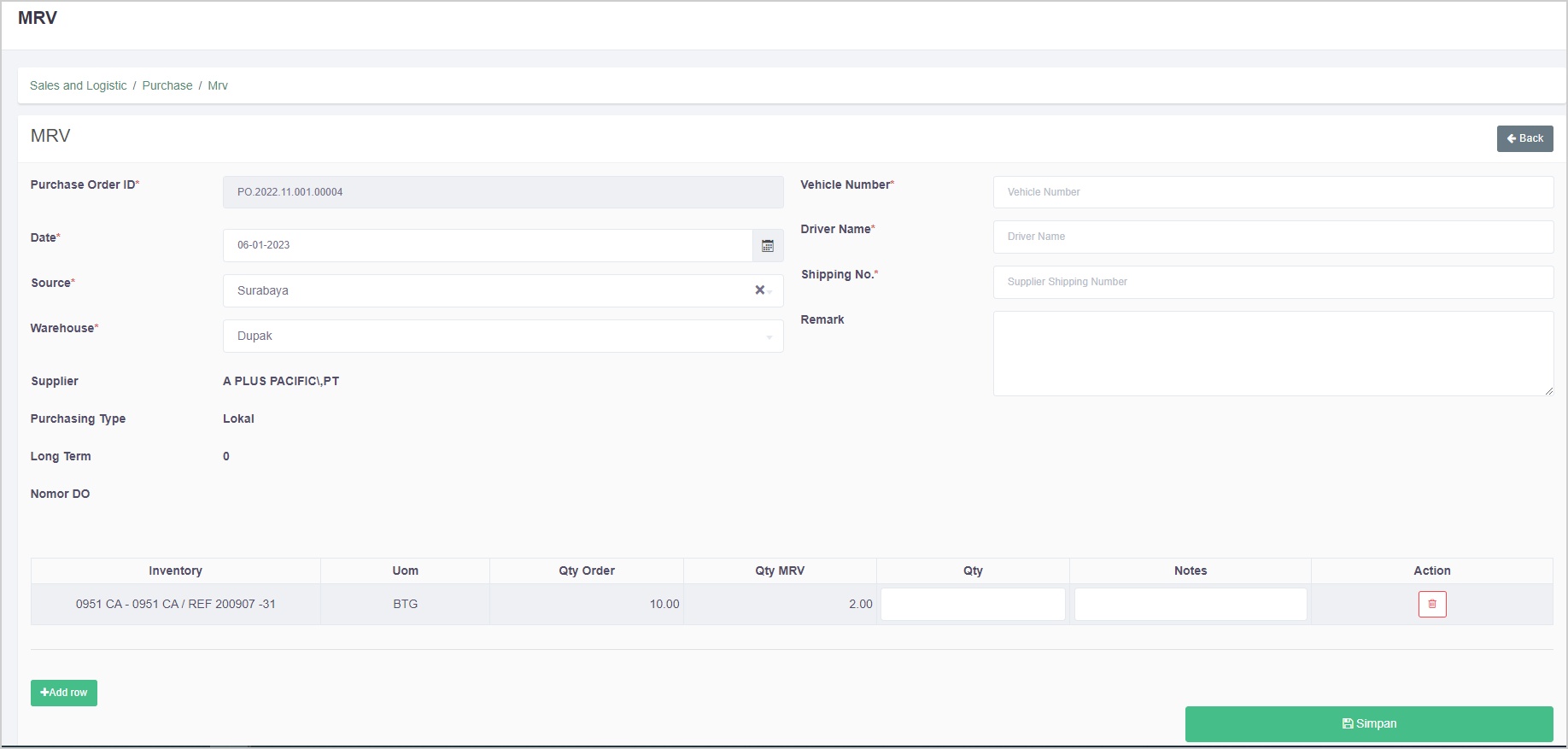Image resolution: width=1568 pixels, height=749 pixels.
Task: Add a new row to the table
Action: [x=64, y=693]
